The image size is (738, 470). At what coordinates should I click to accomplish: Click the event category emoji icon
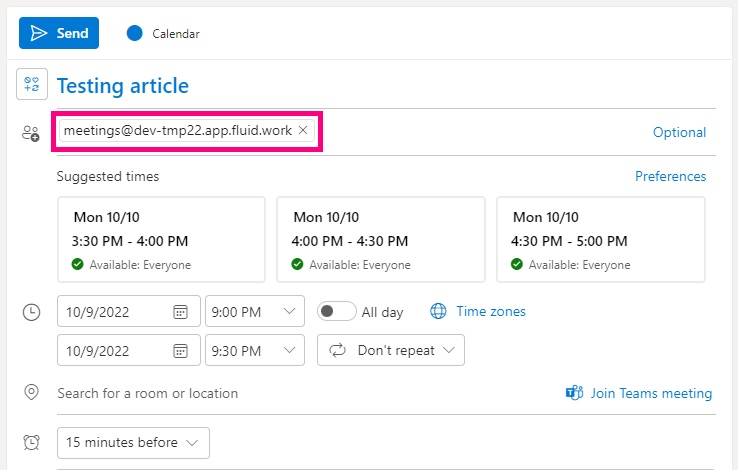(x=32, y=84)
